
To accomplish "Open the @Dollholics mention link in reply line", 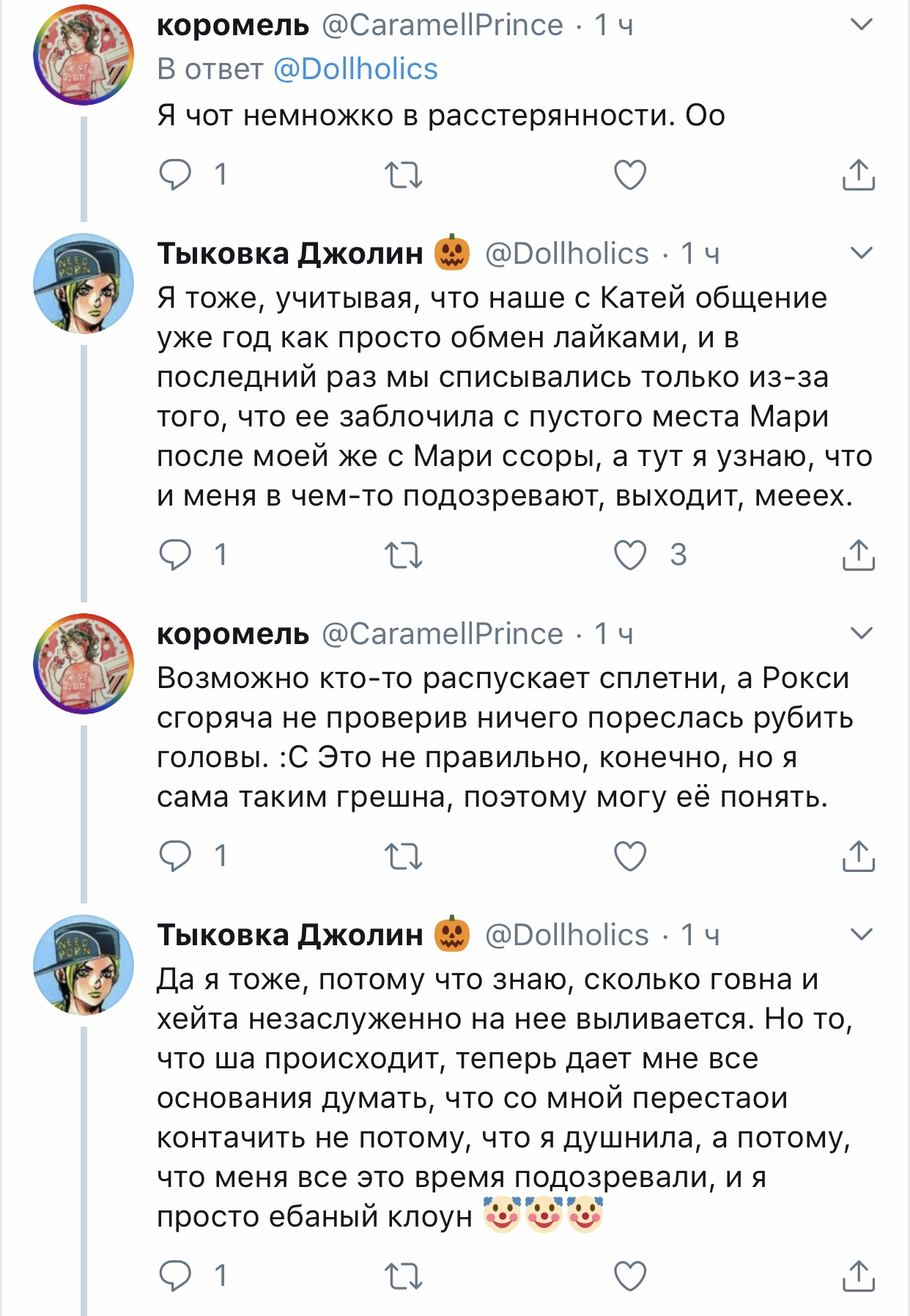I will pyautogui.click(x=355, y=69).
